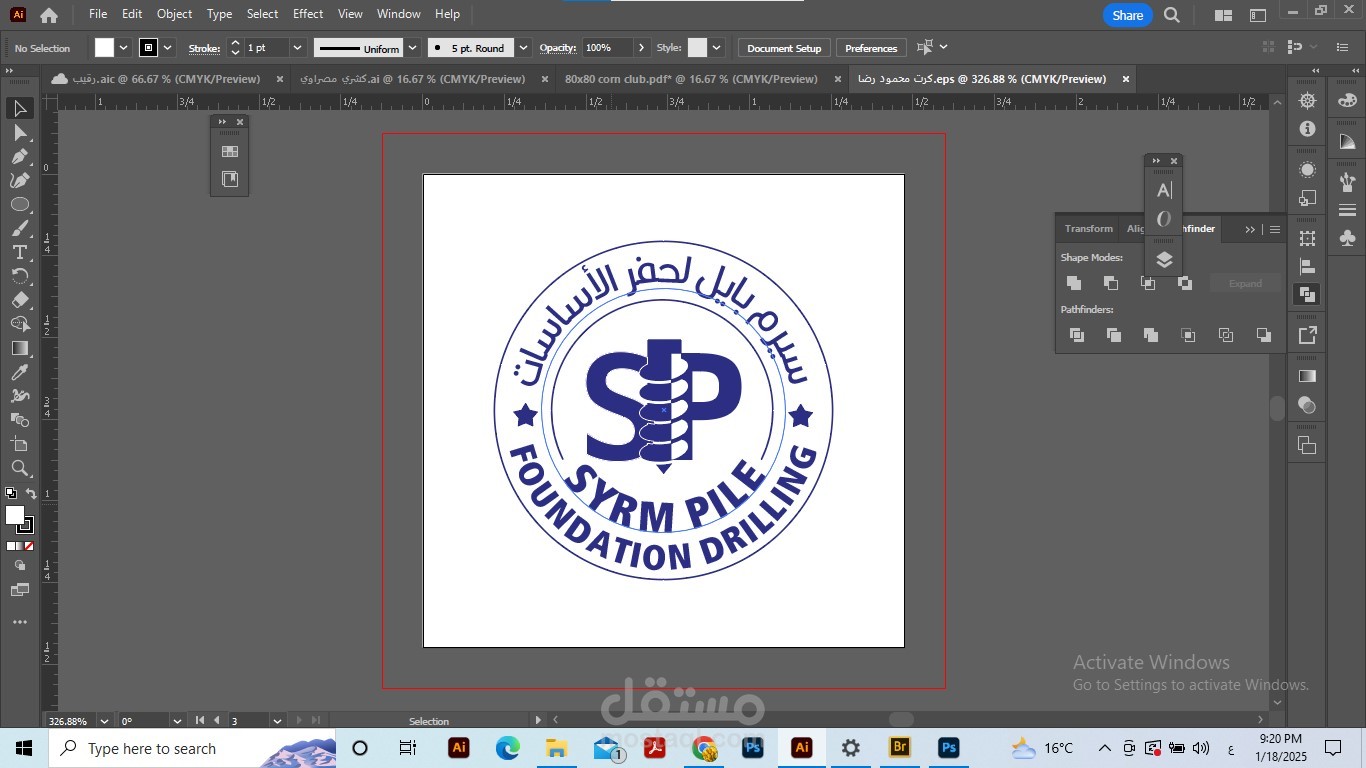Activate the Zoom tool
Screen dimensions: 1366x768
tap(19, 468)
